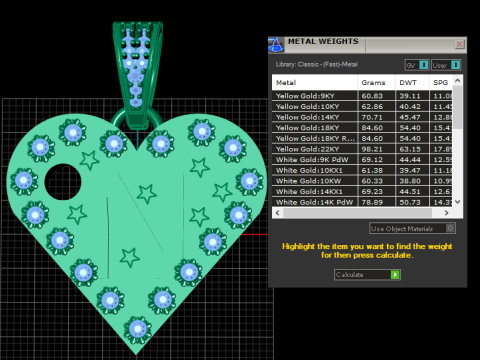Select the pendant bail in the viewport
Screen dimensions: 480x360
(x=137, y=75)
